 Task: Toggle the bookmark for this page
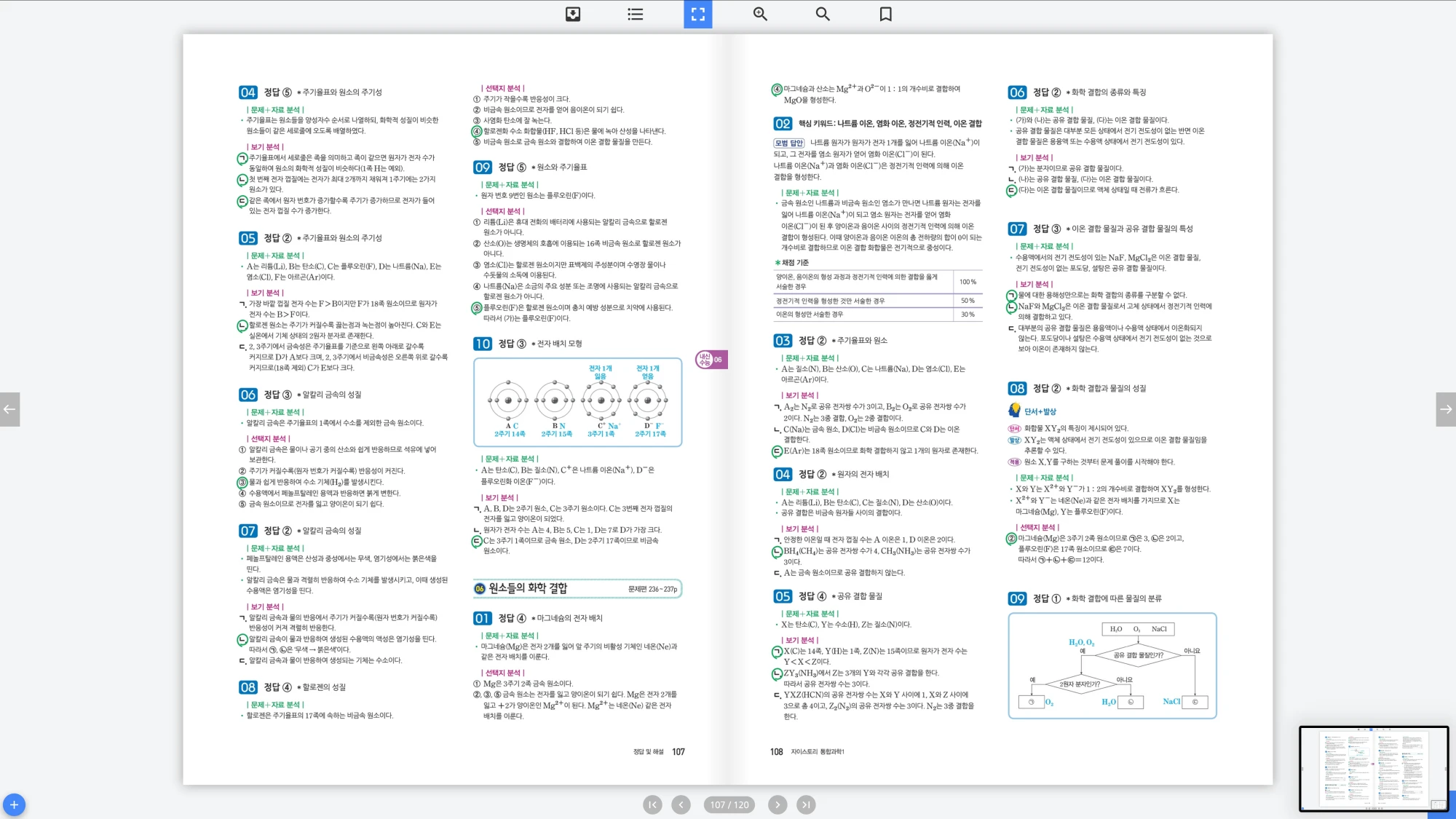pyautogui.click(x=885, y=14)
